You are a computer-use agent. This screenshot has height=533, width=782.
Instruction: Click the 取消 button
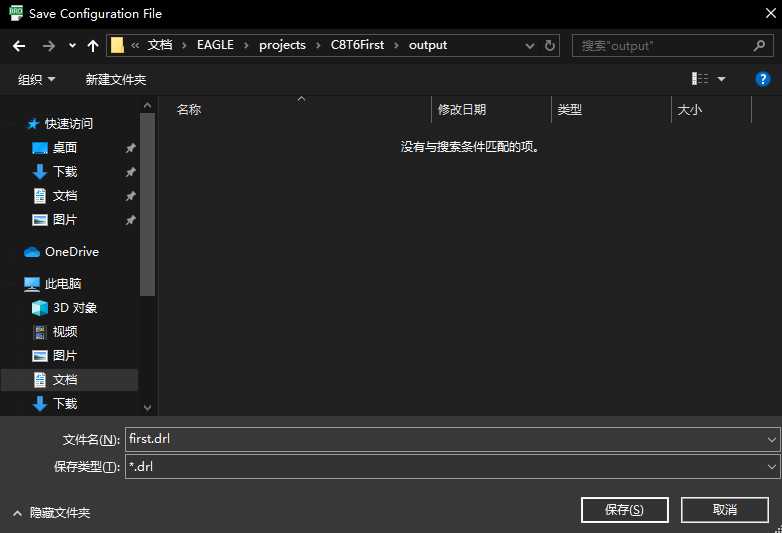(724, 510)
